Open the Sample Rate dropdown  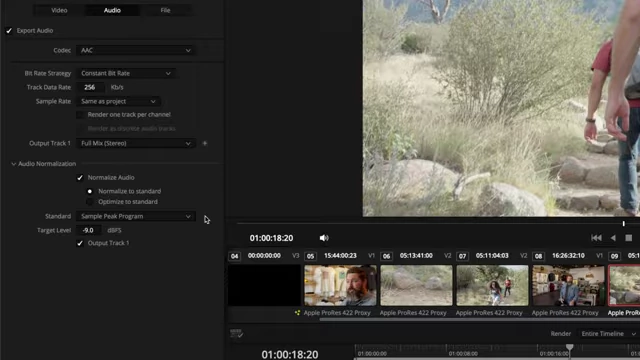pyautogui.click(x=118, y=101)
